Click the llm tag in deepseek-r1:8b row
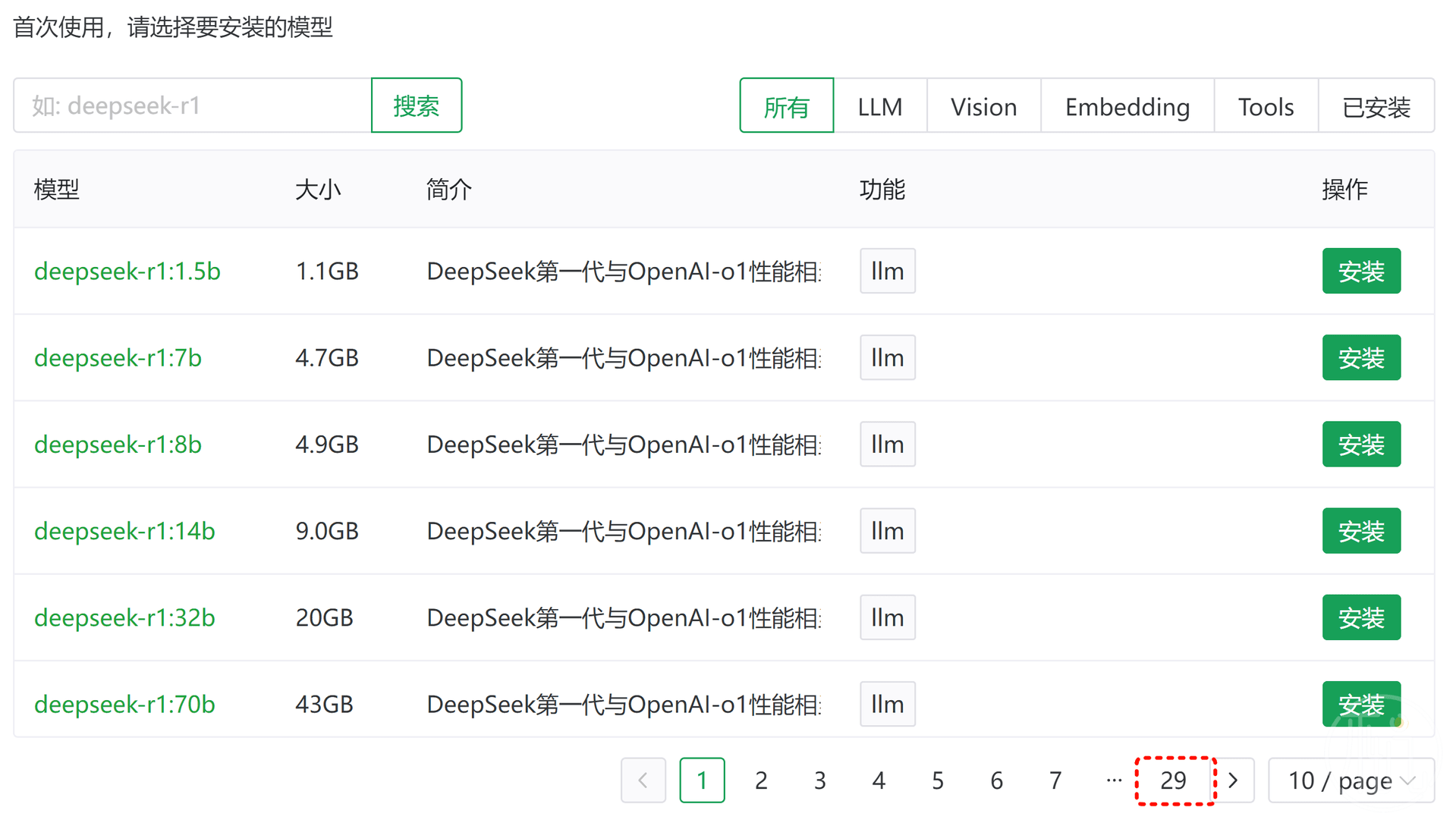This screenshot has height=826, width=1456. coord(888,444)
